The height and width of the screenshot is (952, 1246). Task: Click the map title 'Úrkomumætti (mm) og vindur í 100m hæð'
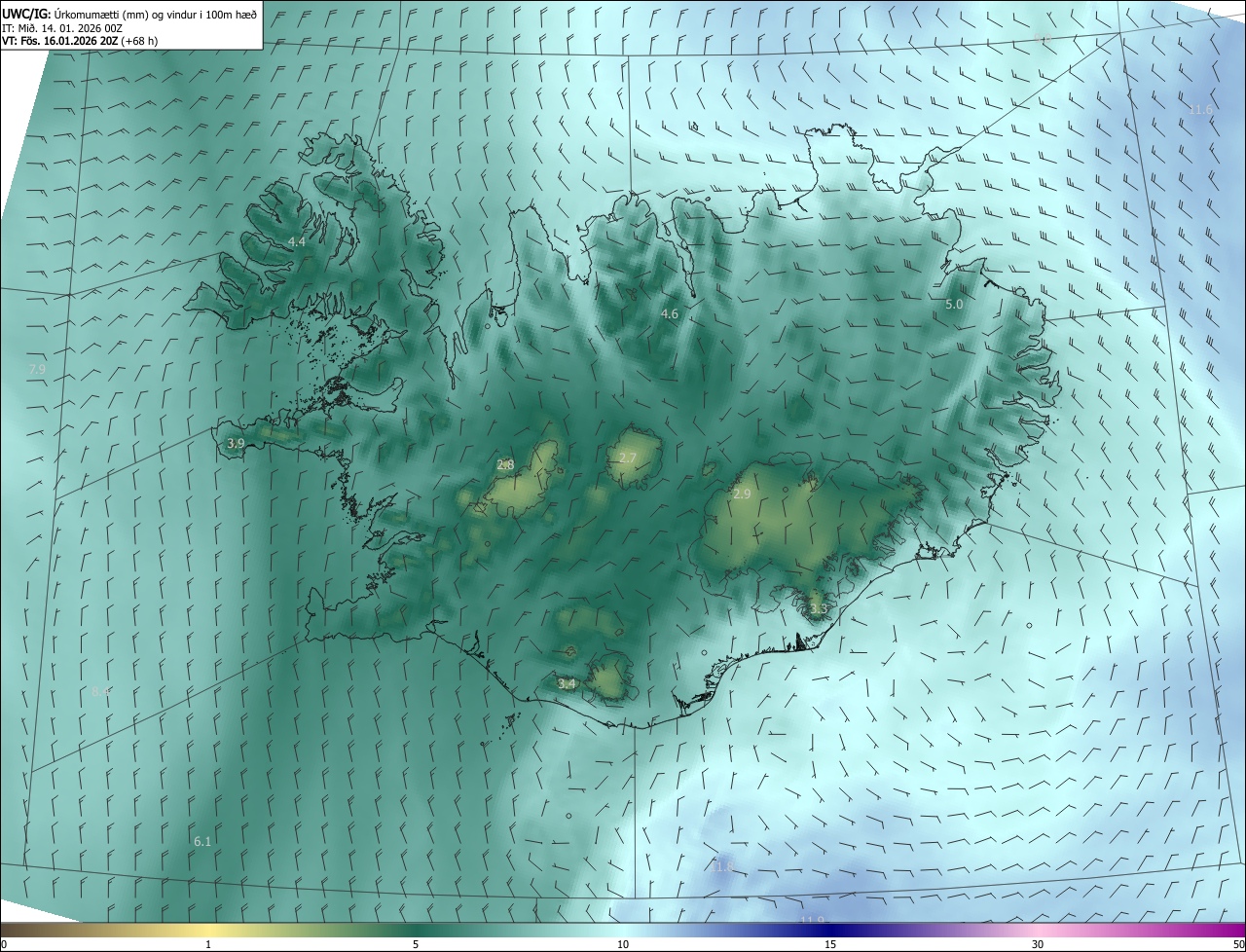(154, 14)
